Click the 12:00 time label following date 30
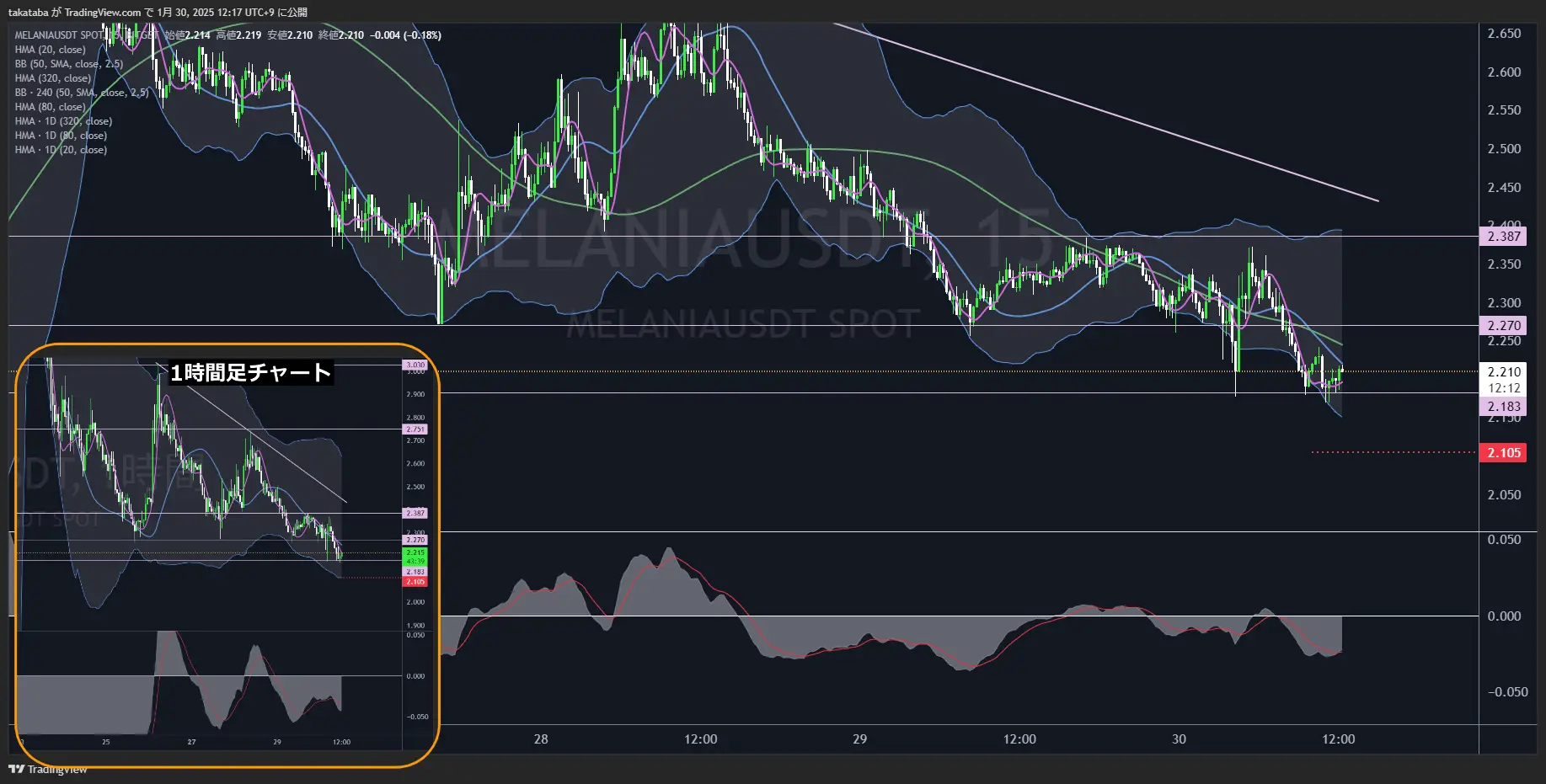Viewport: 1546px width, 784px height. [x=1338, y=739]
